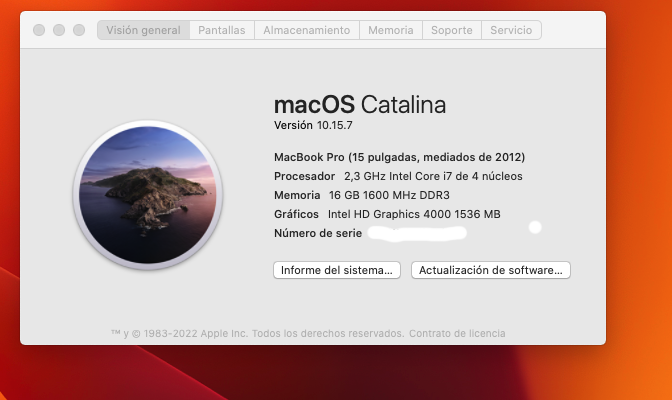Minimize the window with the middle button
The height and width of the screenshot is (400, 672).
tap(59, 30)
